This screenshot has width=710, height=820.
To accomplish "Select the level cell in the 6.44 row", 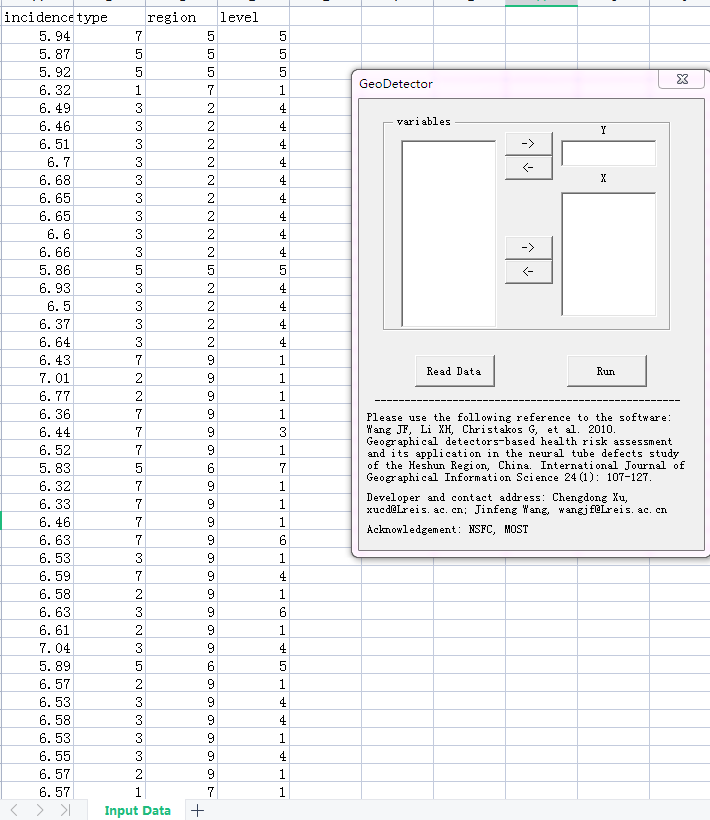I will [x=254, y=432].
